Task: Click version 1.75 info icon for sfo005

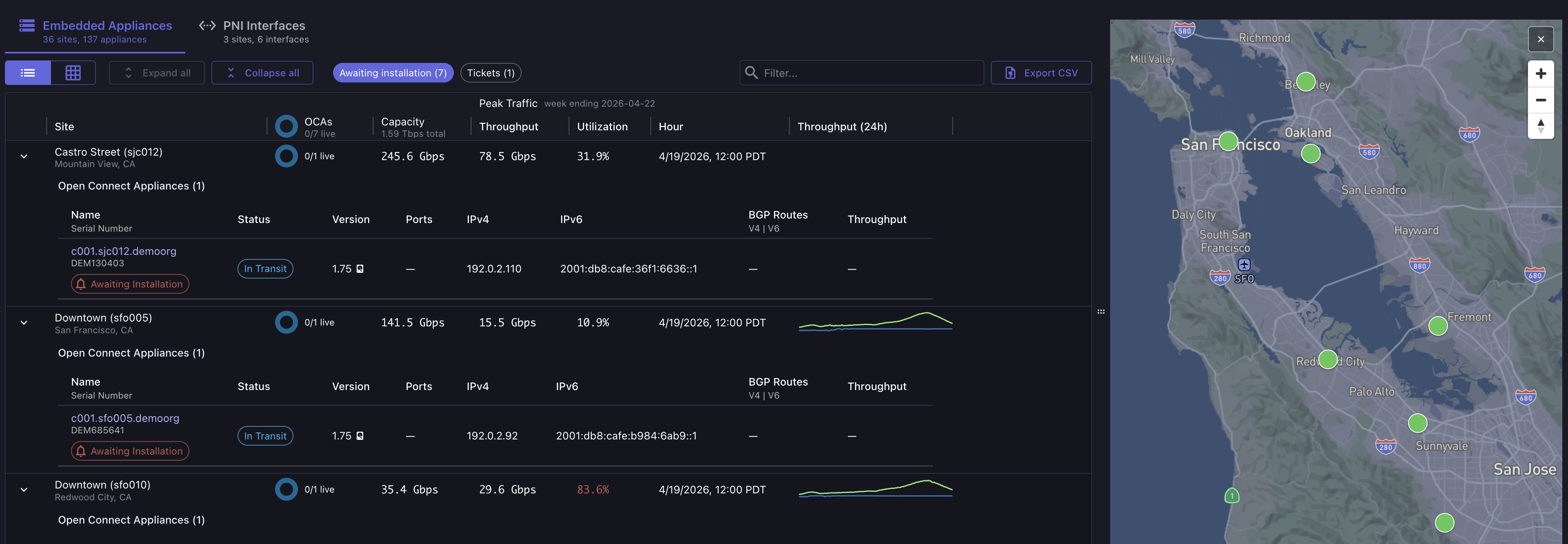Action: [360, 435]
